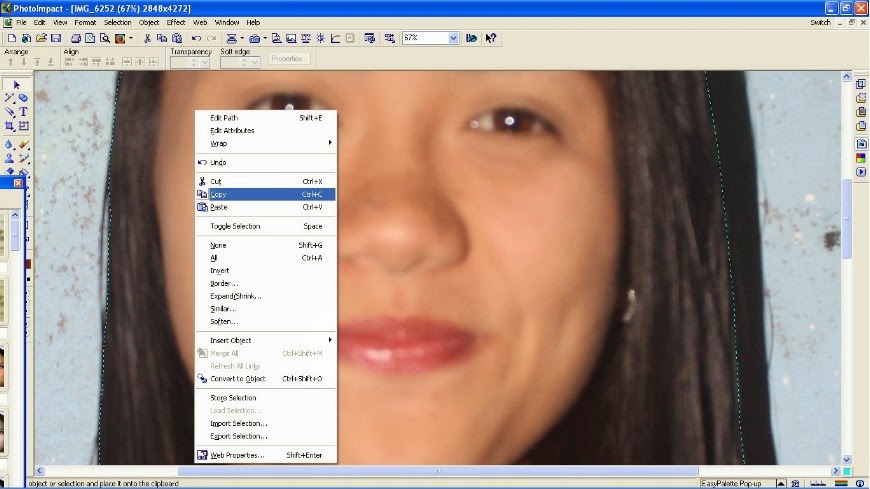Screen dimensions: 870x489
Task: Click the Open folder toolbar icon
Action: [x=41, y=38]
